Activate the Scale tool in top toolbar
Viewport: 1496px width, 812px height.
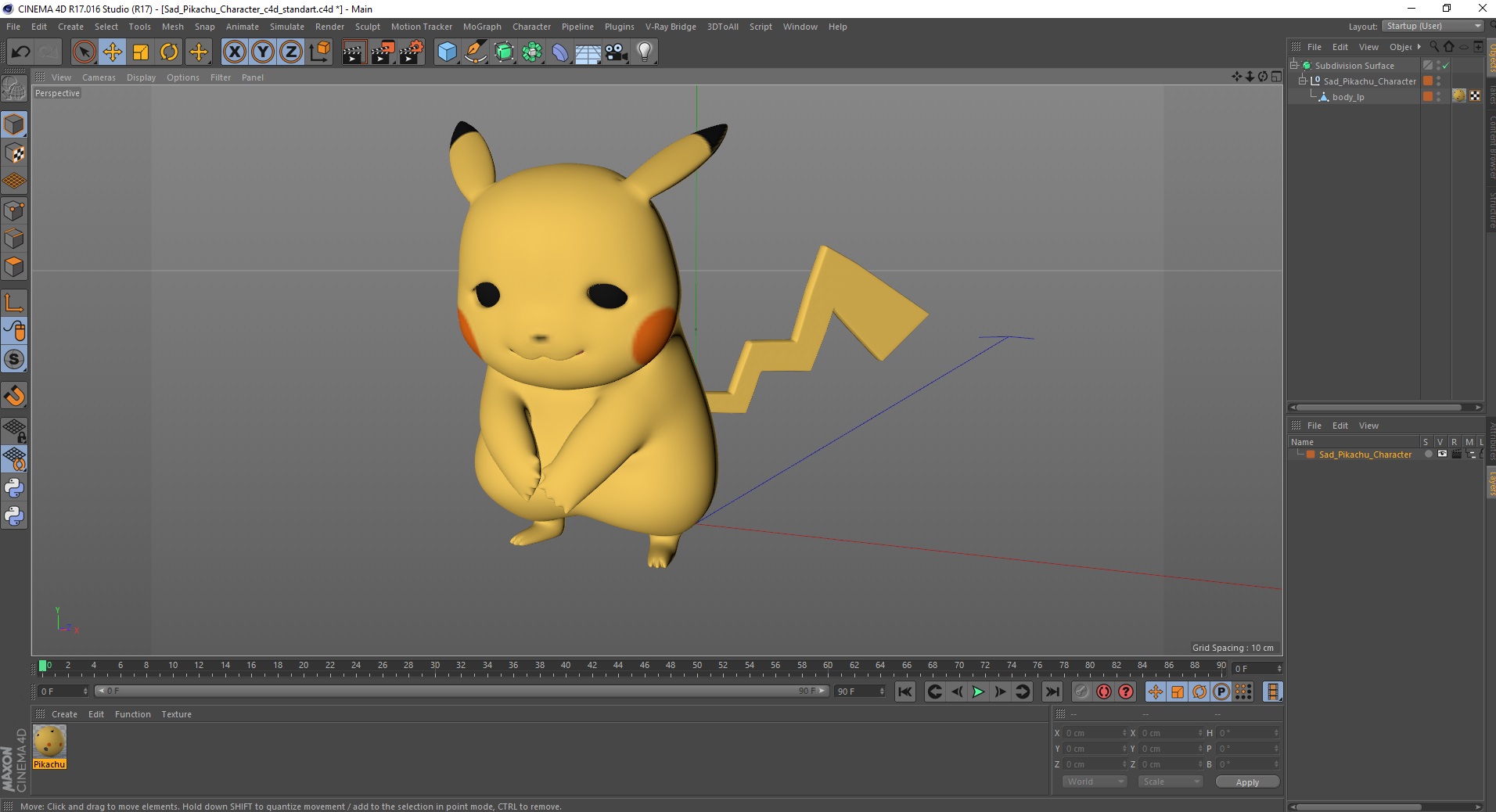141,52
